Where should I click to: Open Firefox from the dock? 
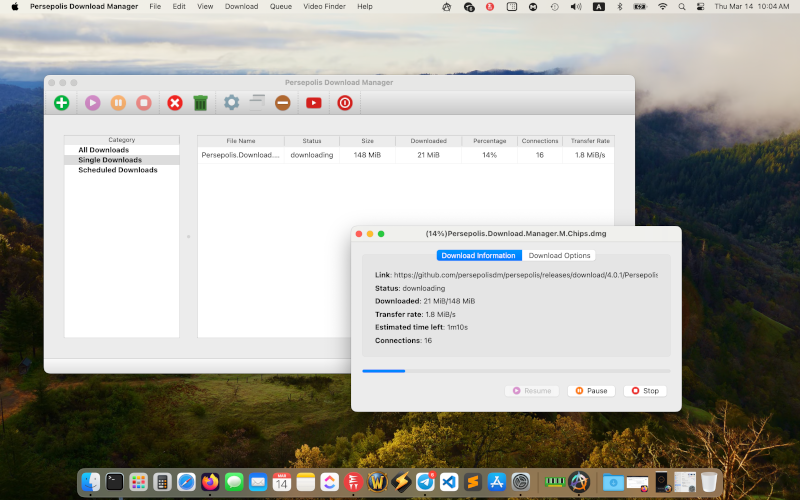pos(210,482)
